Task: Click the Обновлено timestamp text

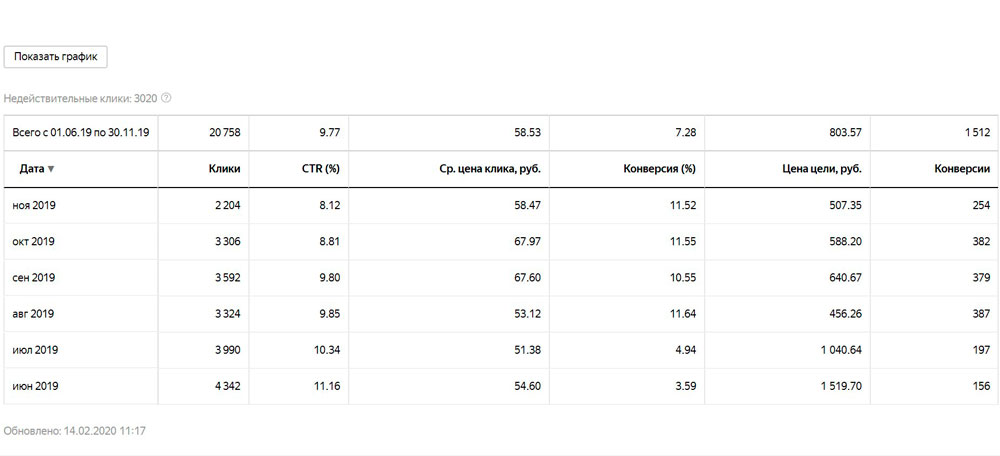Action: [x=75, y=430]
